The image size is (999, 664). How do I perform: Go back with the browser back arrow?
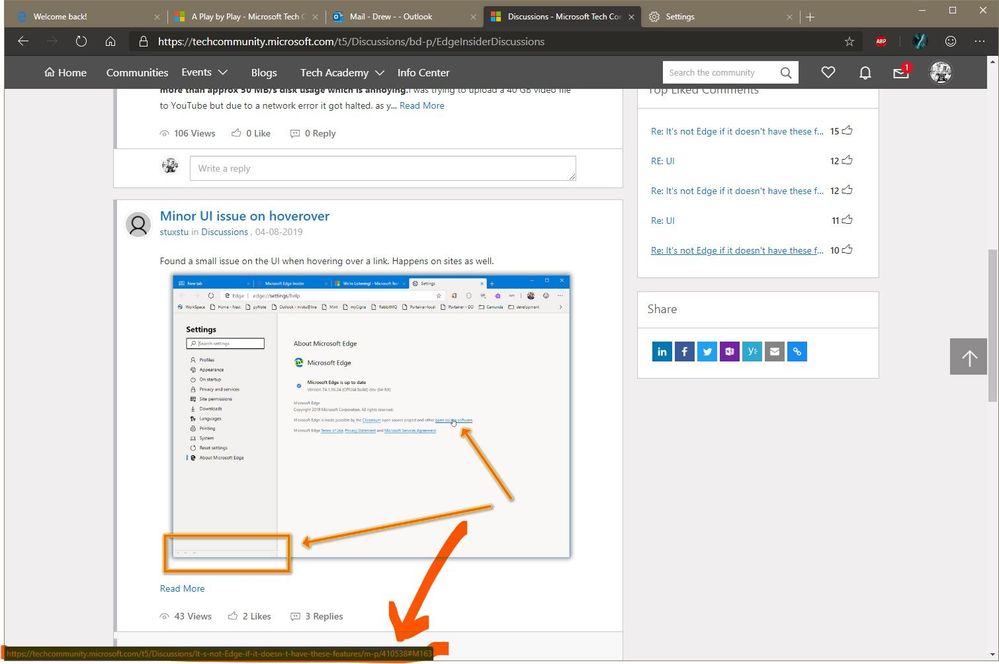[x=24, y=41]
